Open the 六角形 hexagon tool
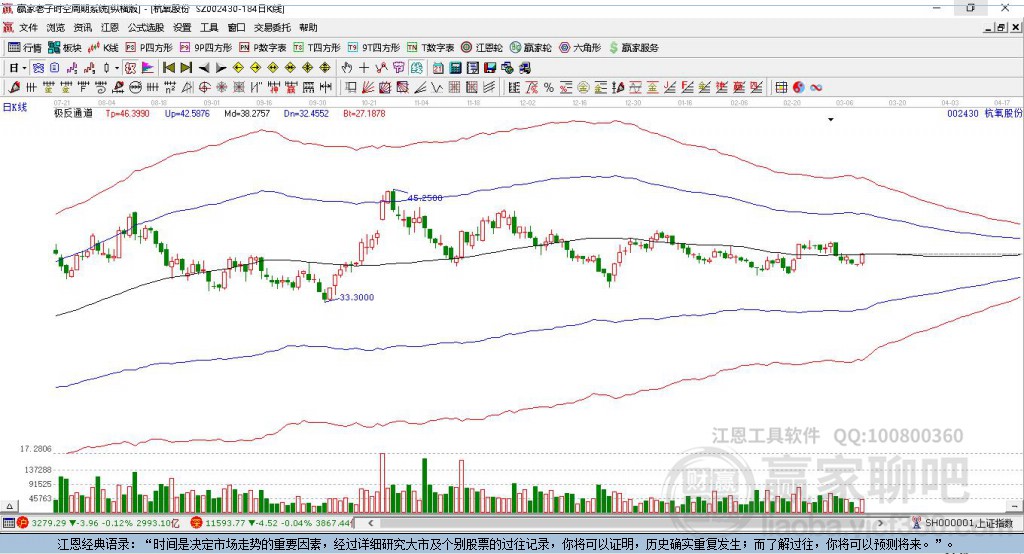The height and width of the screenshot is (554, 1024). tap(580, 48)
